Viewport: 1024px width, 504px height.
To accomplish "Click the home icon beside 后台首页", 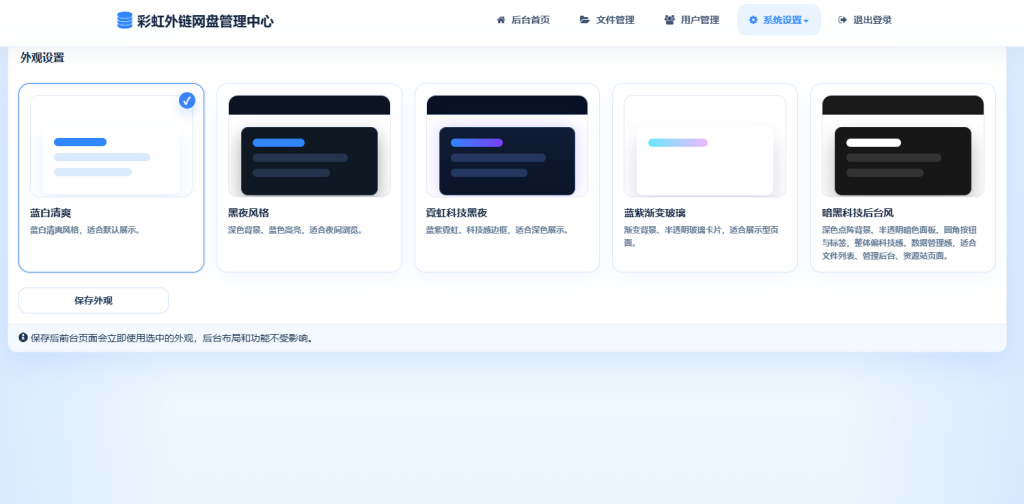I will 501,20.
